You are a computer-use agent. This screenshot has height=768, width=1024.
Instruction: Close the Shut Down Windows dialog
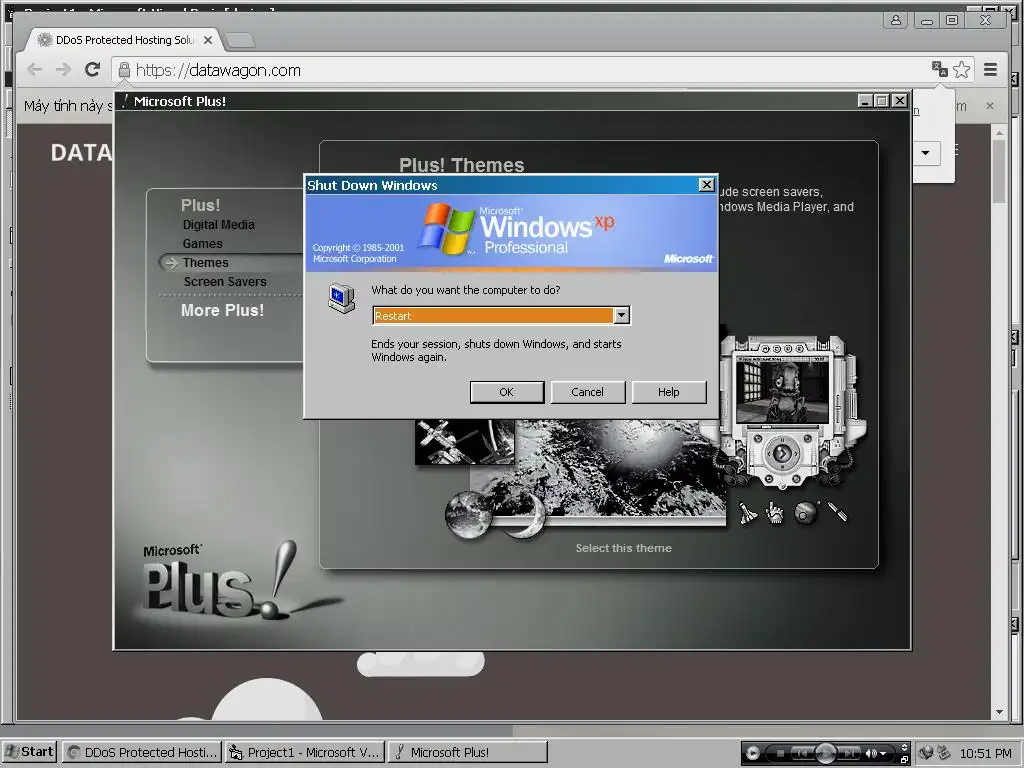pos(707,185)
